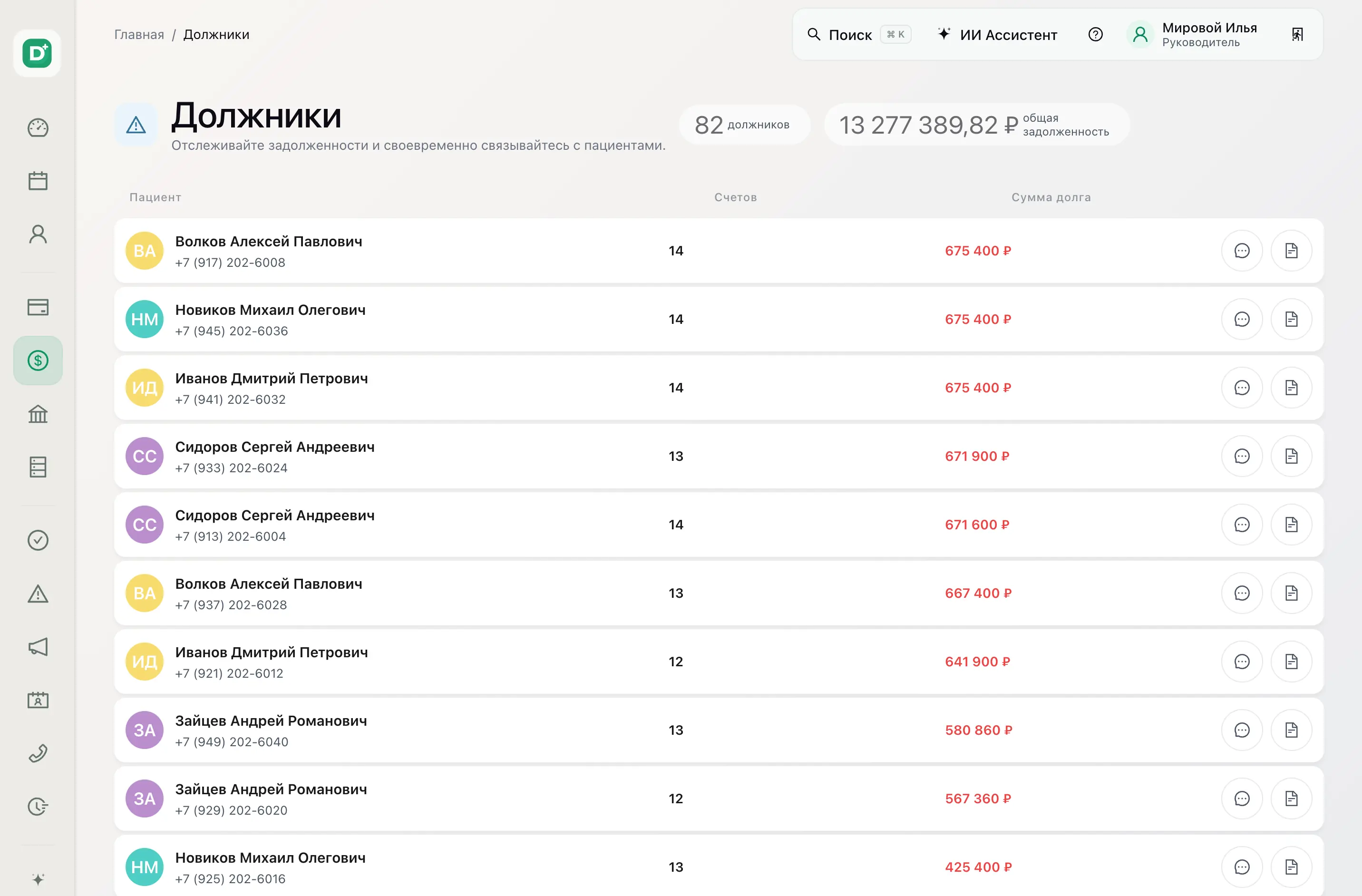Message Волков Алексей +7 (917) 202-6008
This screenshot has height=896, width=1362.
tap(1242, 251)
